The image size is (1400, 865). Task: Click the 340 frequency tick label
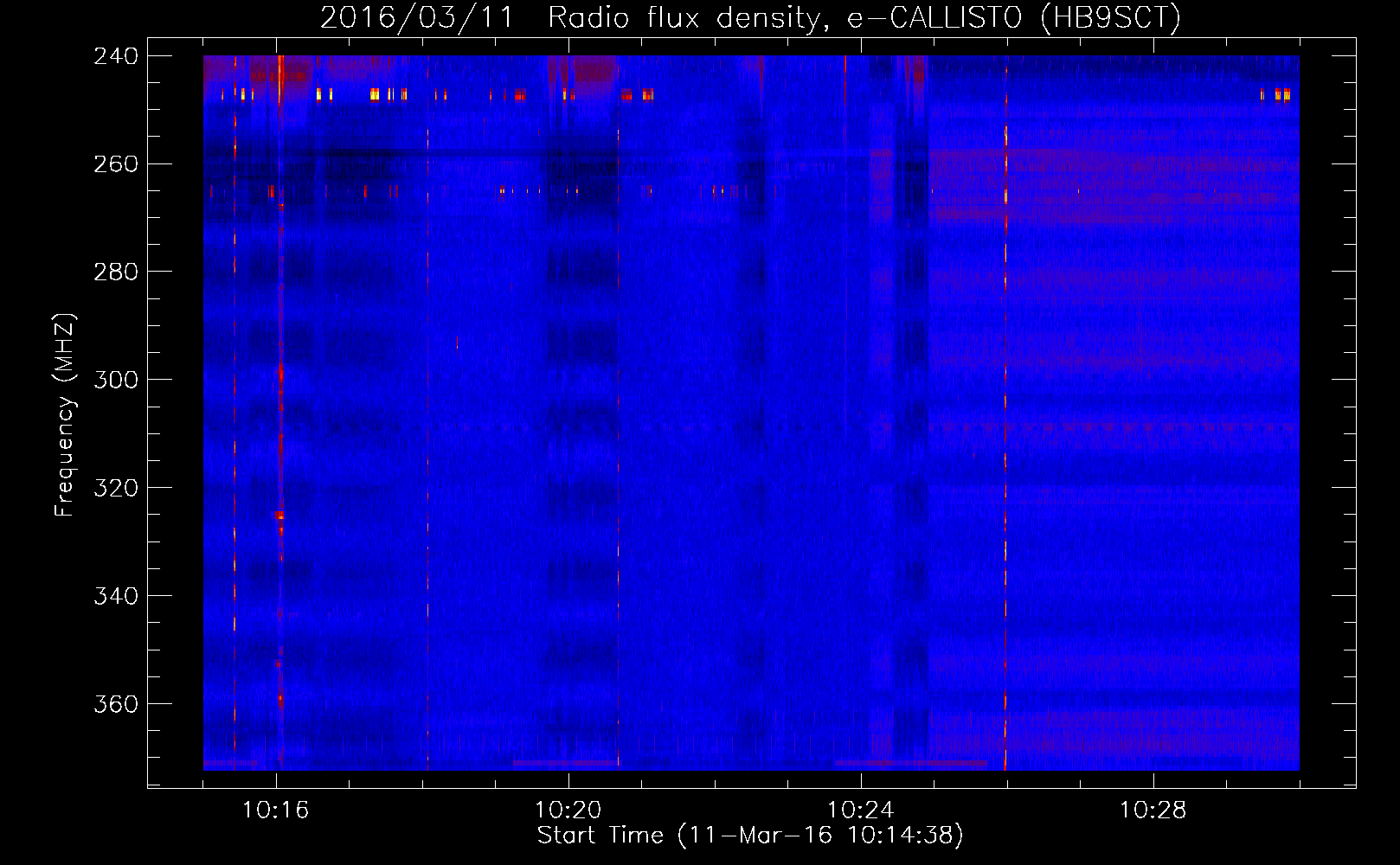(x=115, y=597)
